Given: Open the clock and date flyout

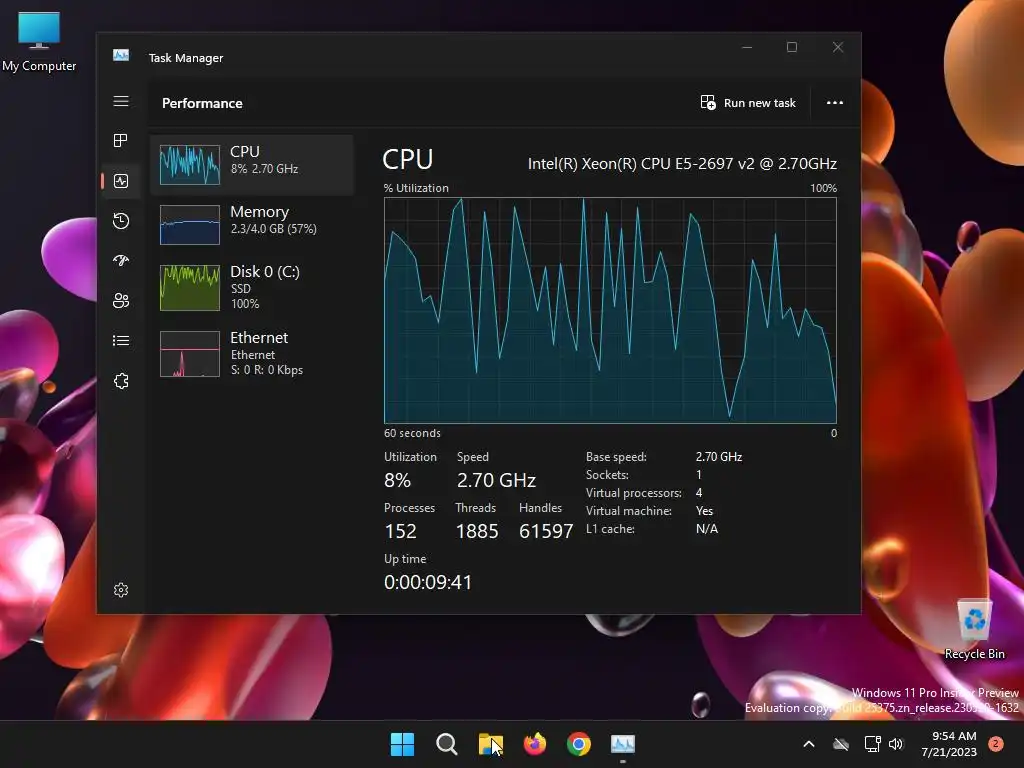Looking at the screenshot, I should point(950,744).
